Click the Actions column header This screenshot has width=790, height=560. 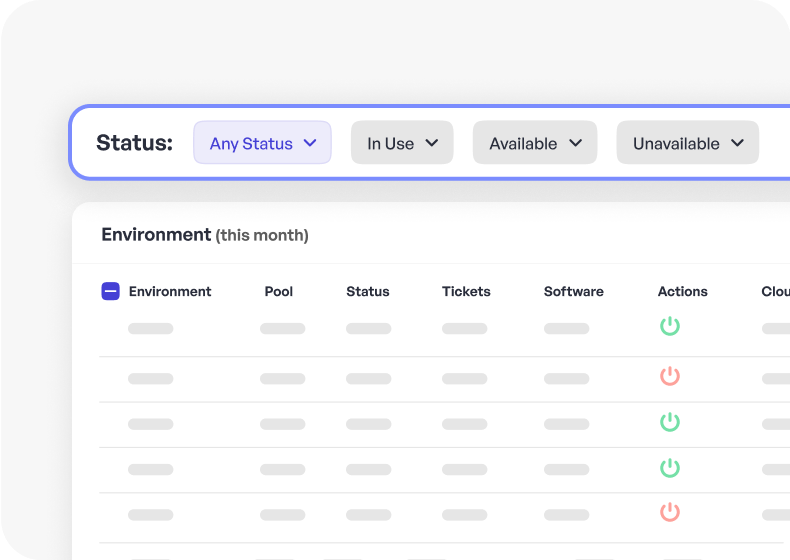[x=683, y=291]
